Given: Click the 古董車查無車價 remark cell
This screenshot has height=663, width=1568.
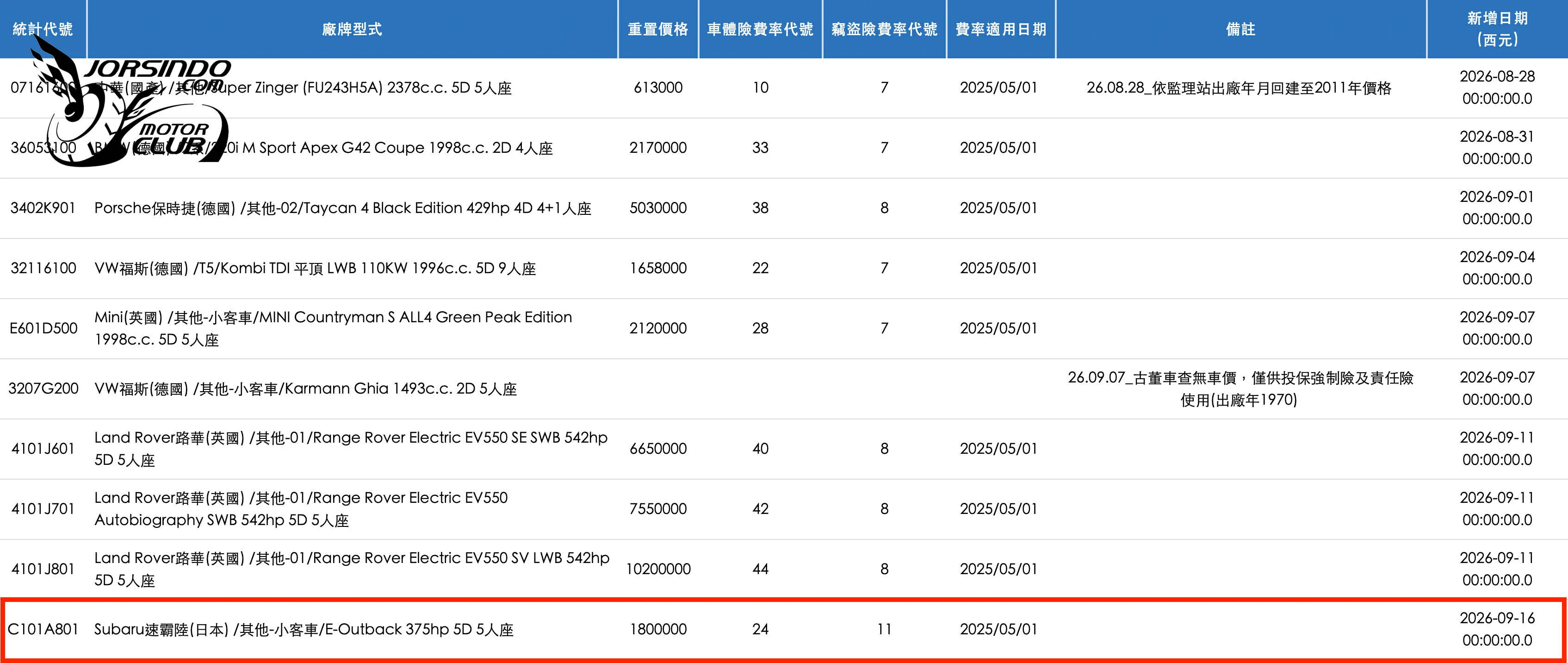Looking at the screenshot, I should click(x=1240, y=389).
